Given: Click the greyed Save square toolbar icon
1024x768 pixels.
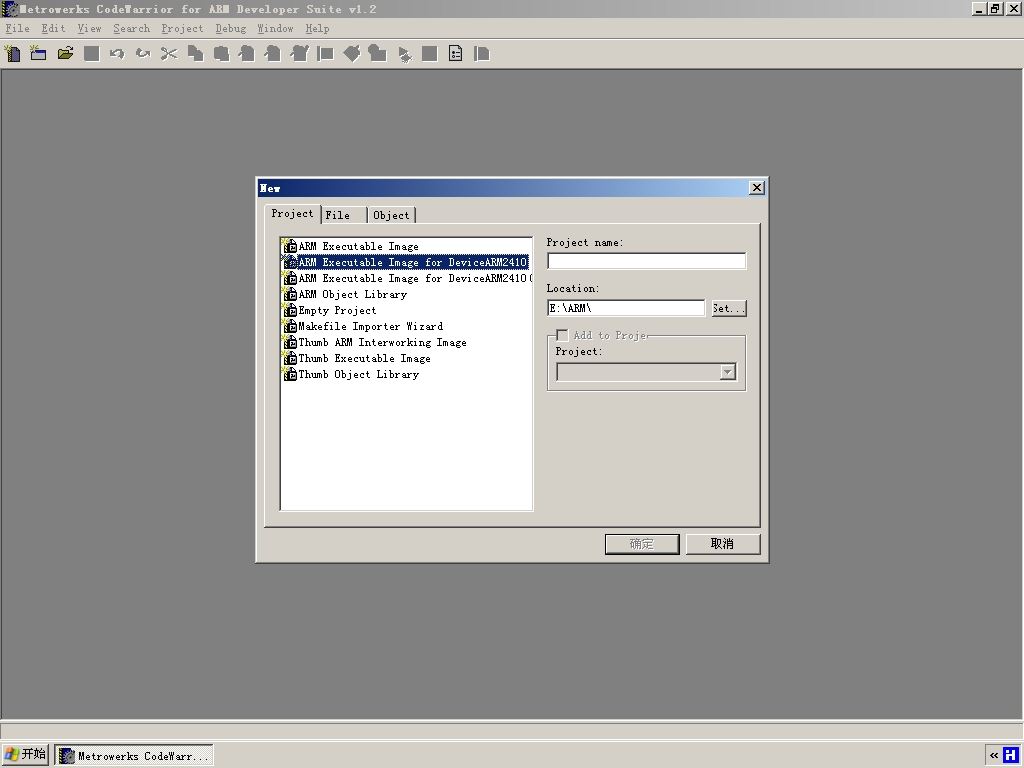Looking at the screenshot, I should click(x=91, y=54).
